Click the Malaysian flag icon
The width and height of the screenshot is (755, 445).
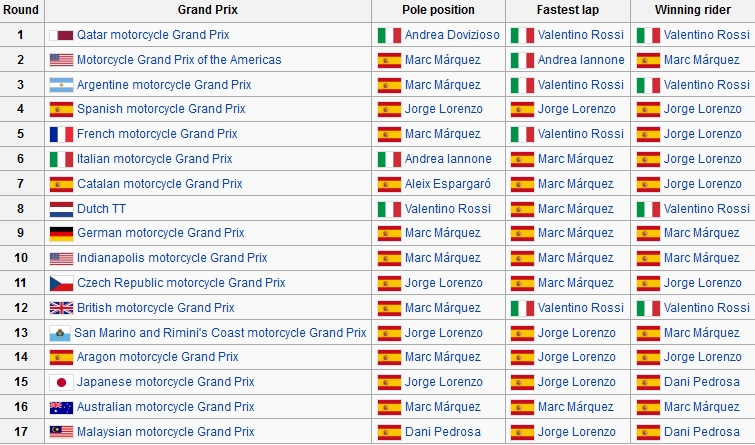[x=61, y=432]
